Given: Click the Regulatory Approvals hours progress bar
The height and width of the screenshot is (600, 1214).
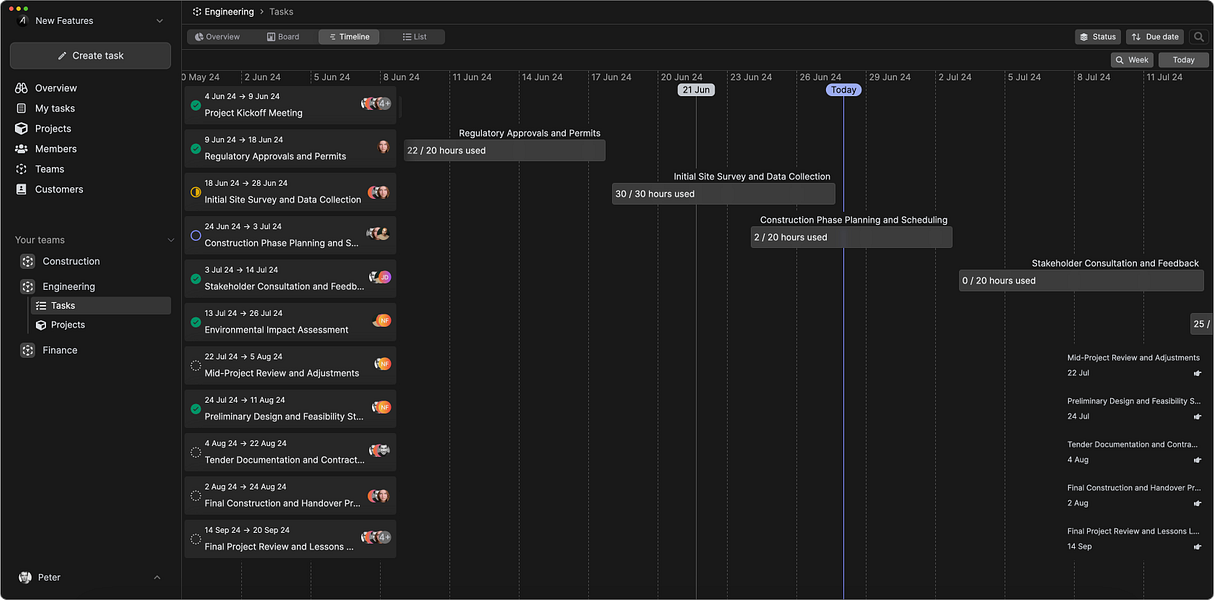Looking at the screenshot, I should point(505,150).
